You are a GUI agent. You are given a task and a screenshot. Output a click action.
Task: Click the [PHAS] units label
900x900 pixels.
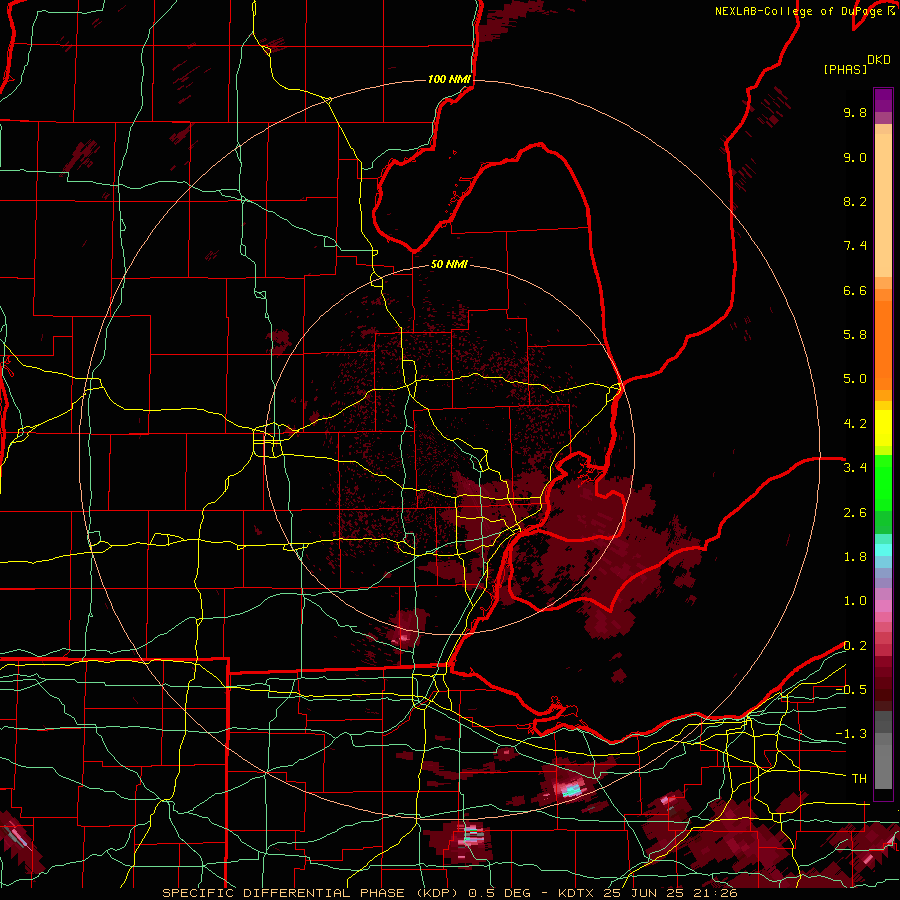[x=845, y=69]
